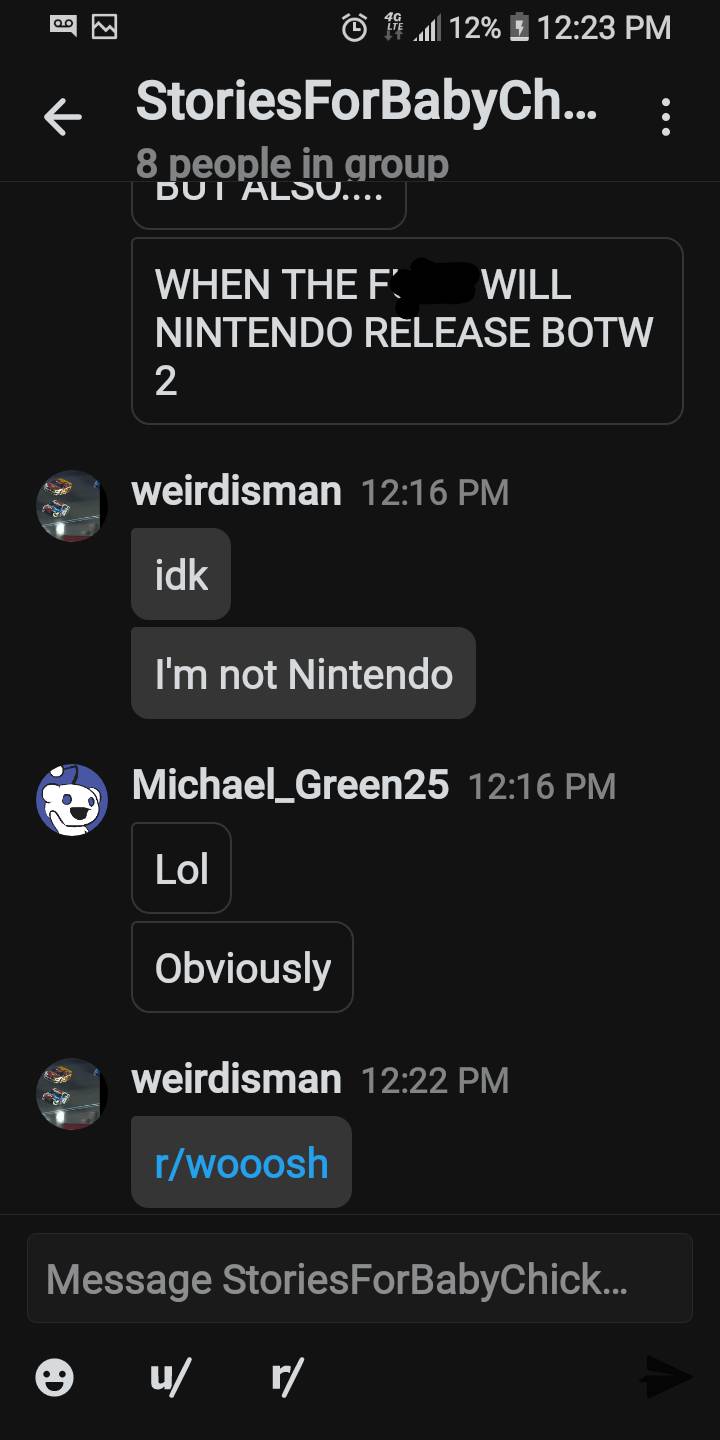
Task: Open StoriesForBabyCh... group chat title
Action: [367, 101]
